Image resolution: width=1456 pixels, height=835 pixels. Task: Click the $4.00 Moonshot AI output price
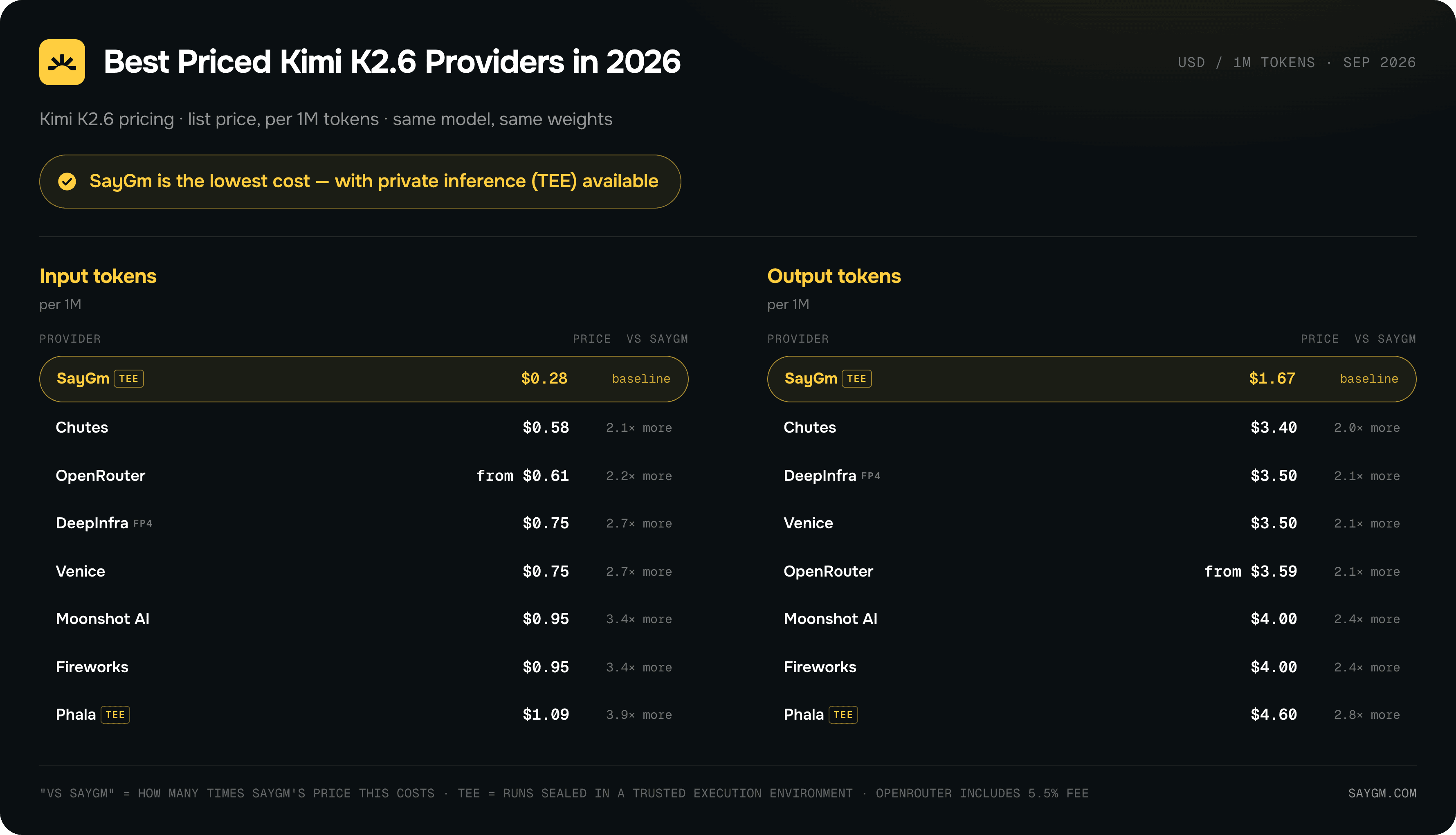click(1274, 620)
